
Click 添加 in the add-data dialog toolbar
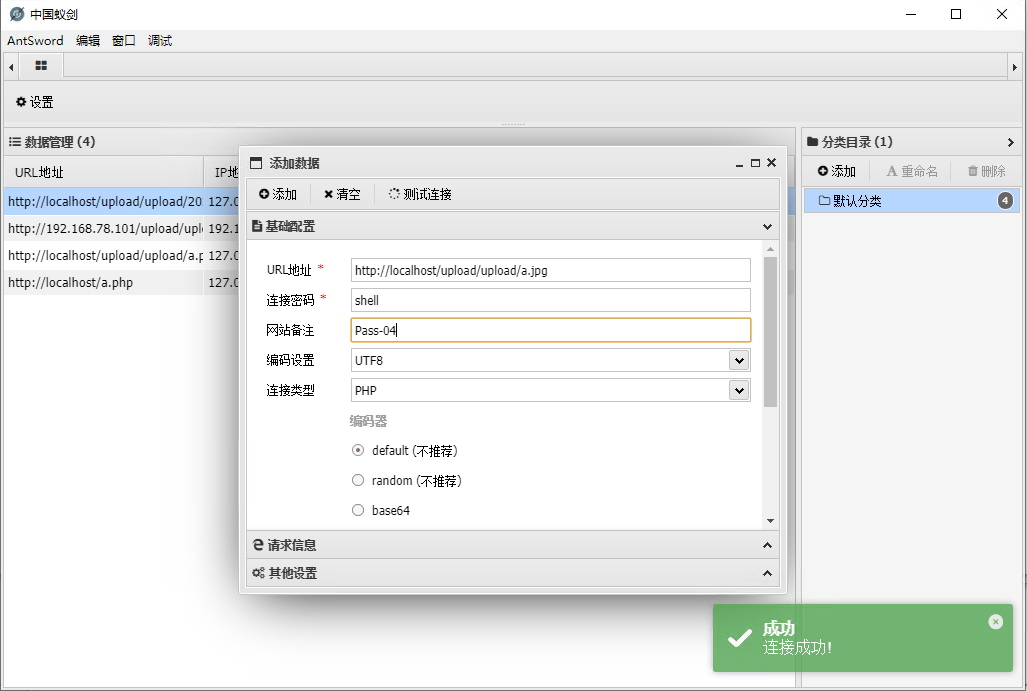(x=278, y=195)
